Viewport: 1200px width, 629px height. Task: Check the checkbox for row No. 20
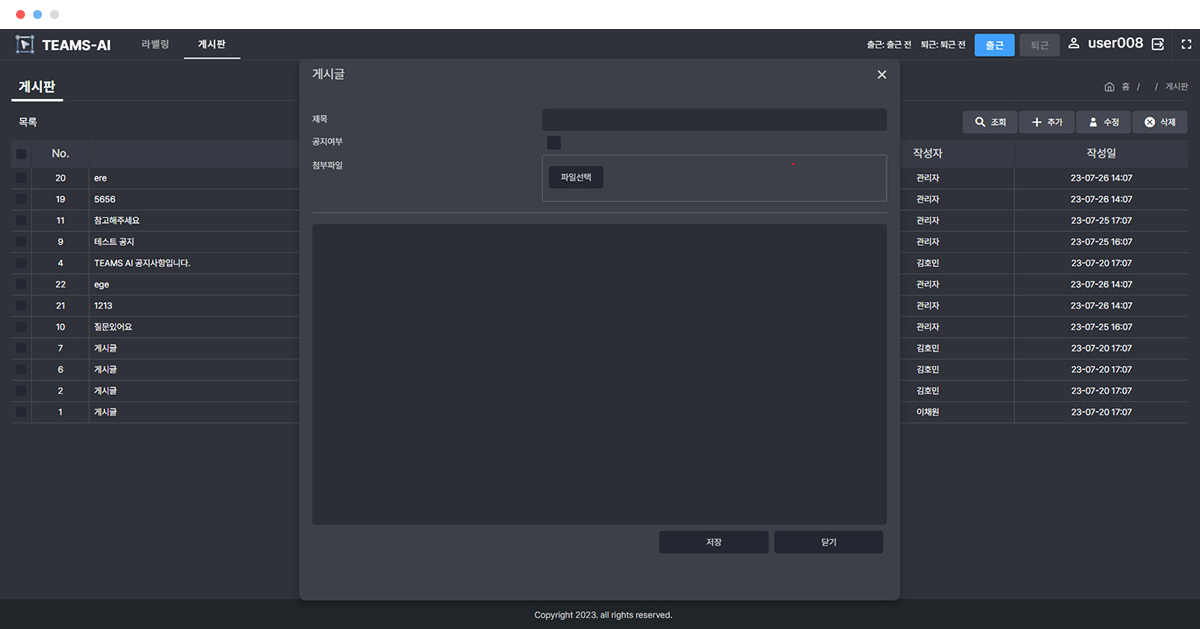[21, 178]
